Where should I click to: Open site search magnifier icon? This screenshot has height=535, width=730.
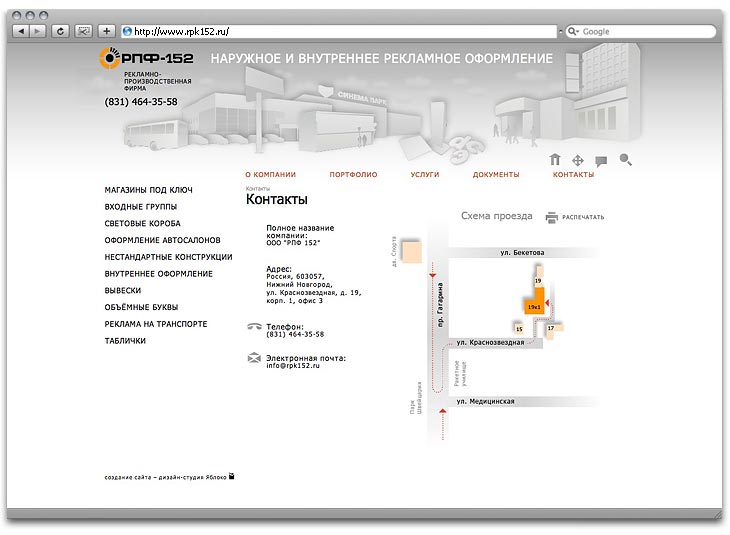pyautogui.click(x=626, y=160)
